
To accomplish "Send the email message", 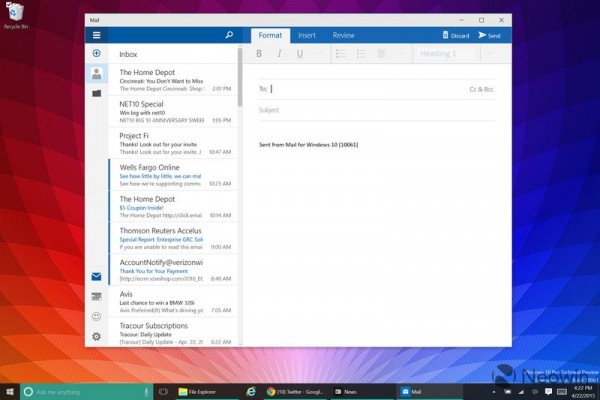I will click(x=489, y=35).
